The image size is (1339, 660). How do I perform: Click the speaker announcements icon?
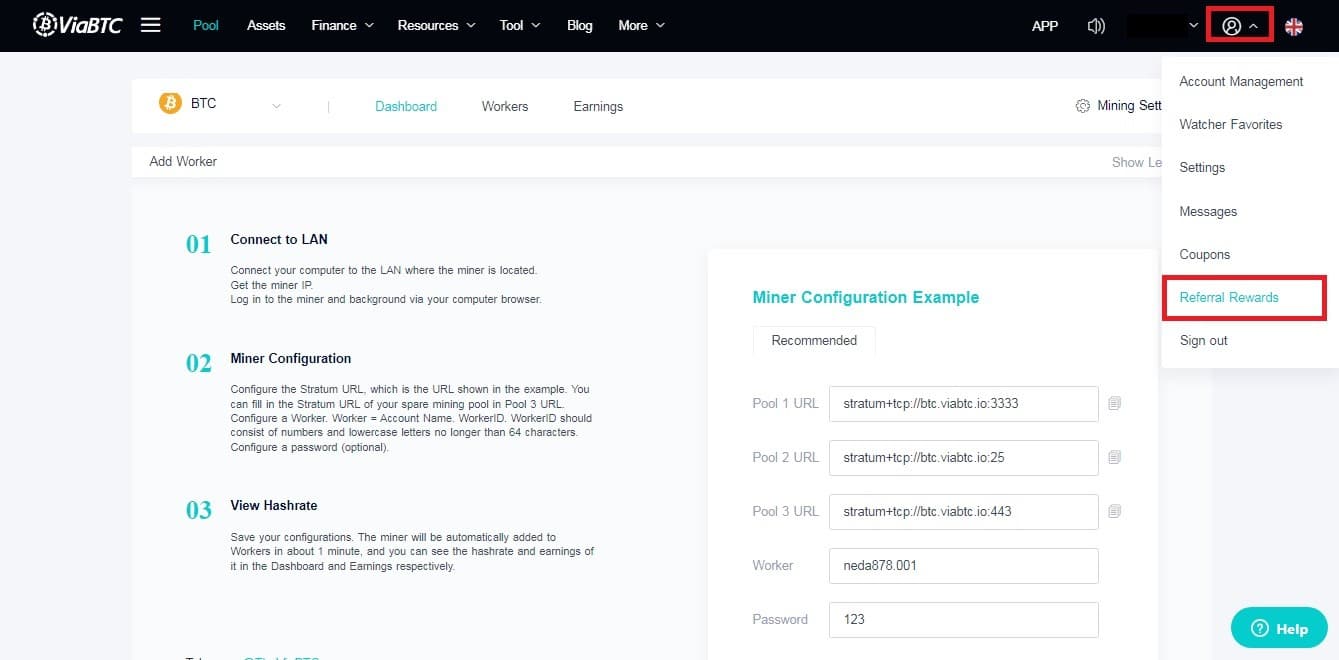(x=1096, y=26)
